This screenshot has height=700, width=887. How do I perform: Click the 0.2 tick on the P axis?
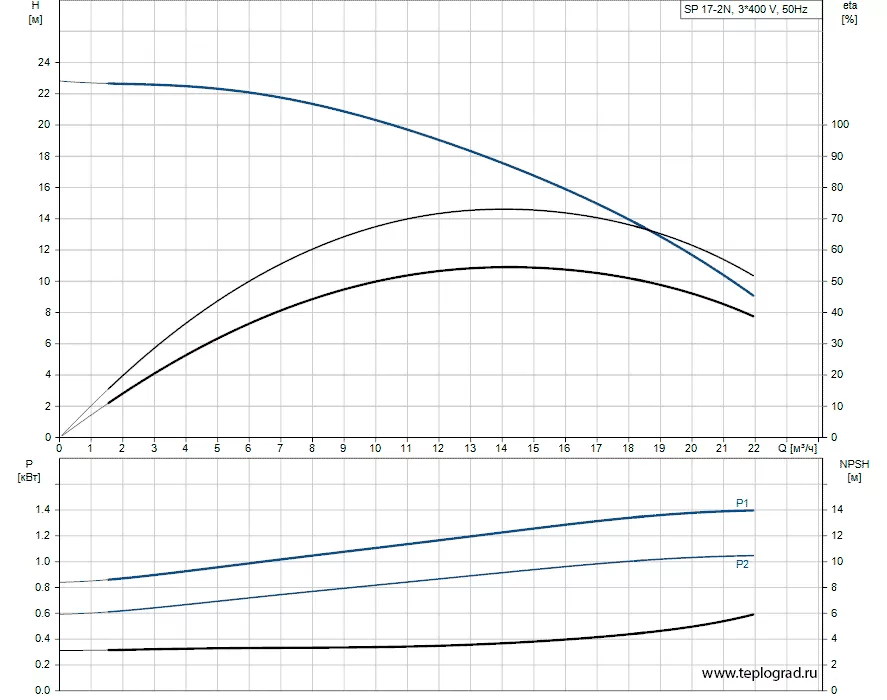coord(41,665)
